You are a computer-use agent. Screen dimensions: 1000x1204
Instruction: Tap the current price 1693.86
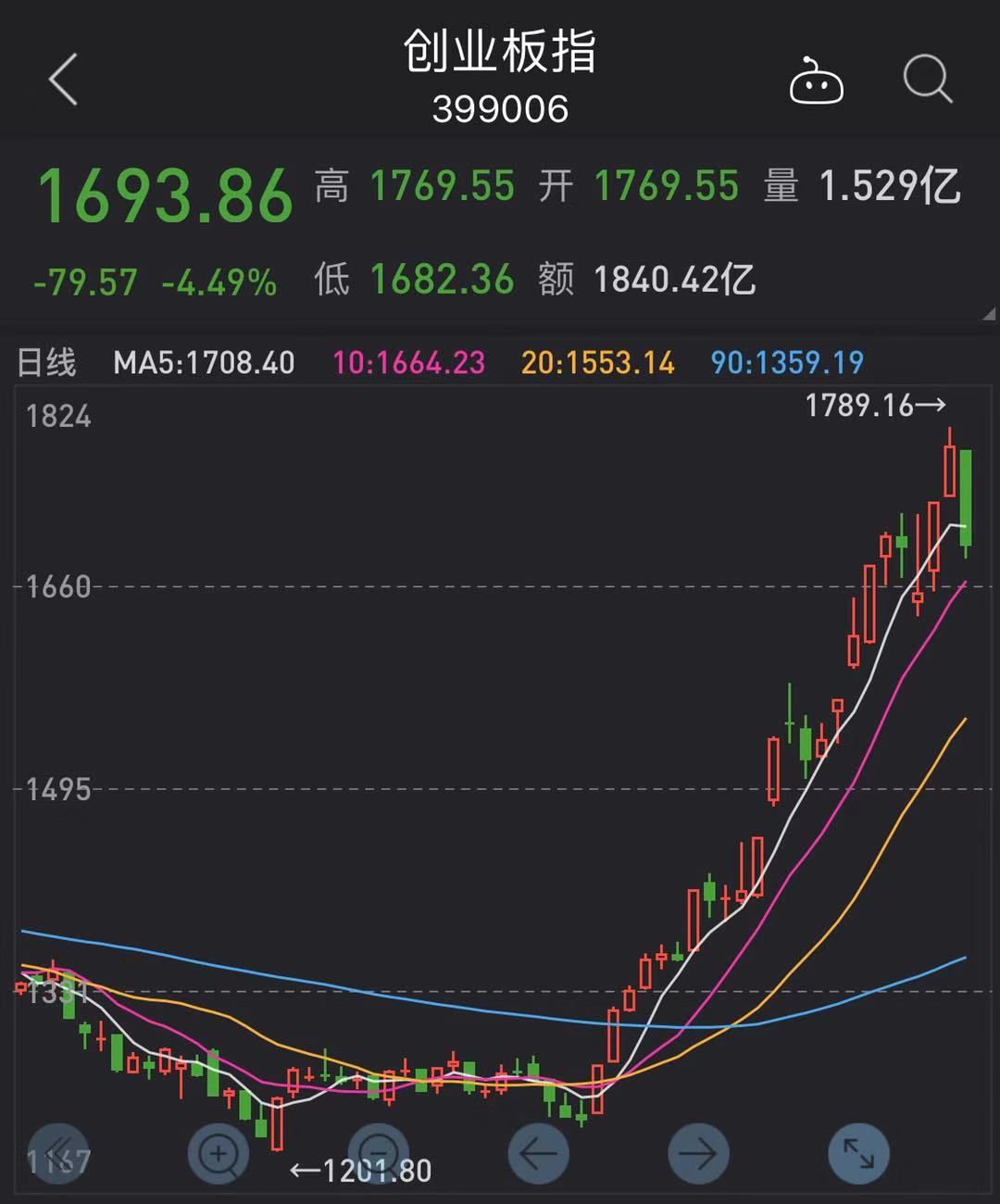point(165,195)
